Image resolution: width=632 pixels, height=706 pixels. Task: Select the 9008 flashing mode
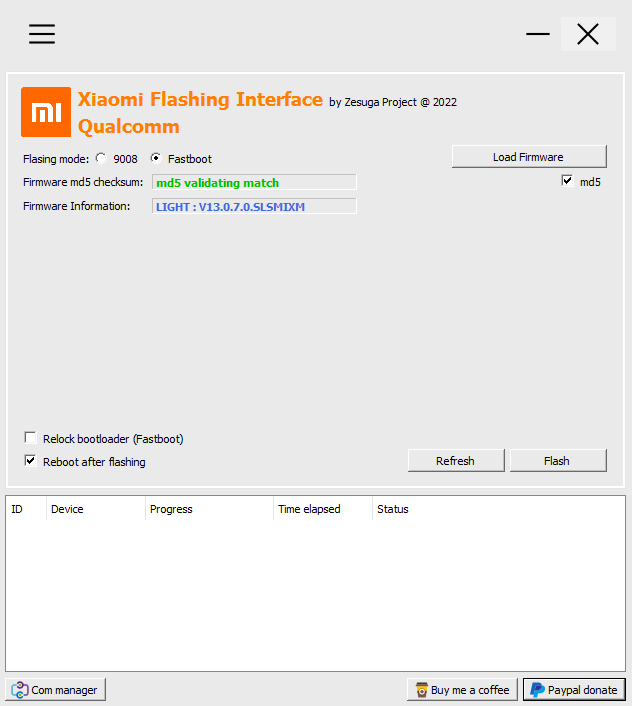point(101,158)
